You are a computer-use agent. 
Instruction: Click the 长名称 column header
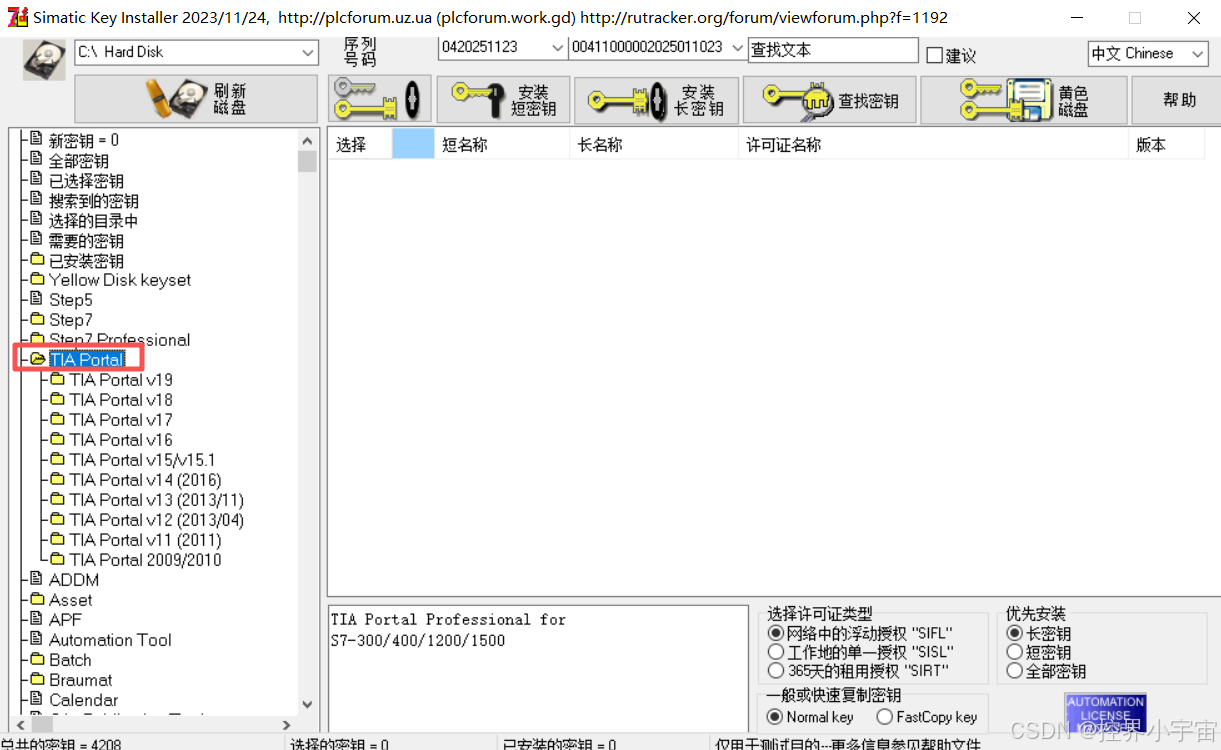654,145
